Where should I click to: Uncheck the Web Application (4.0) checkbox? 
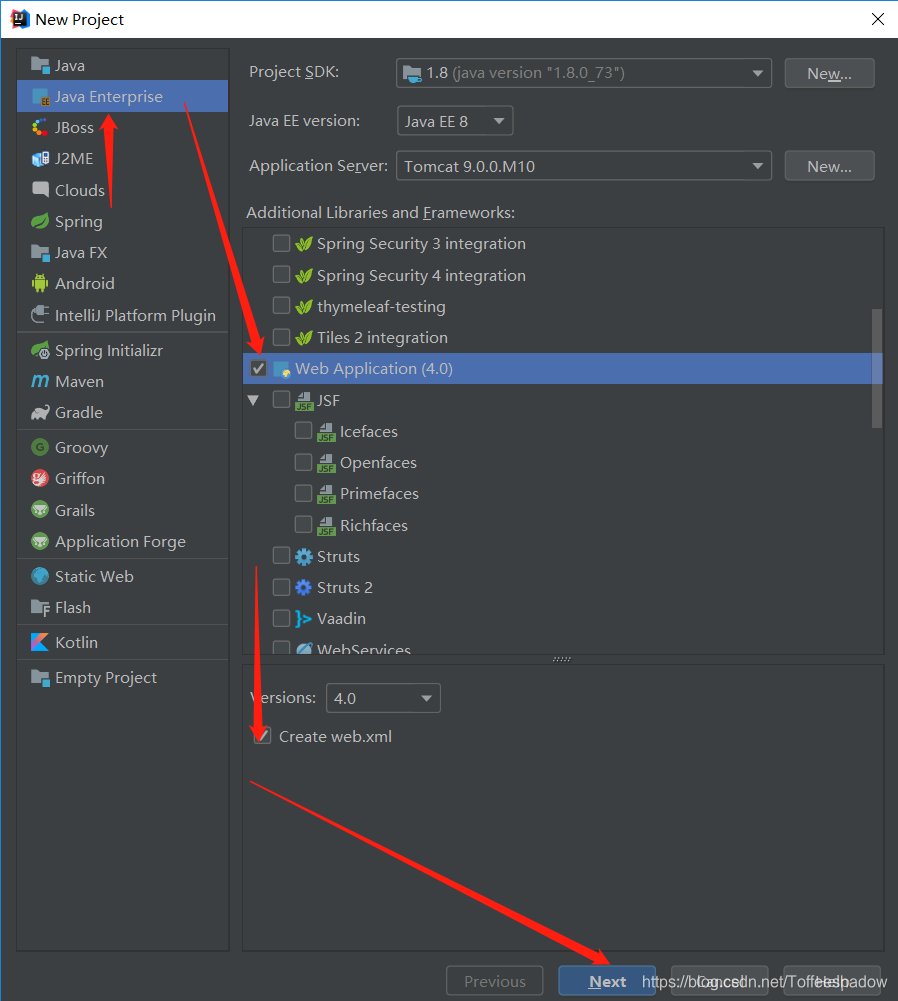tap(258, 368)
